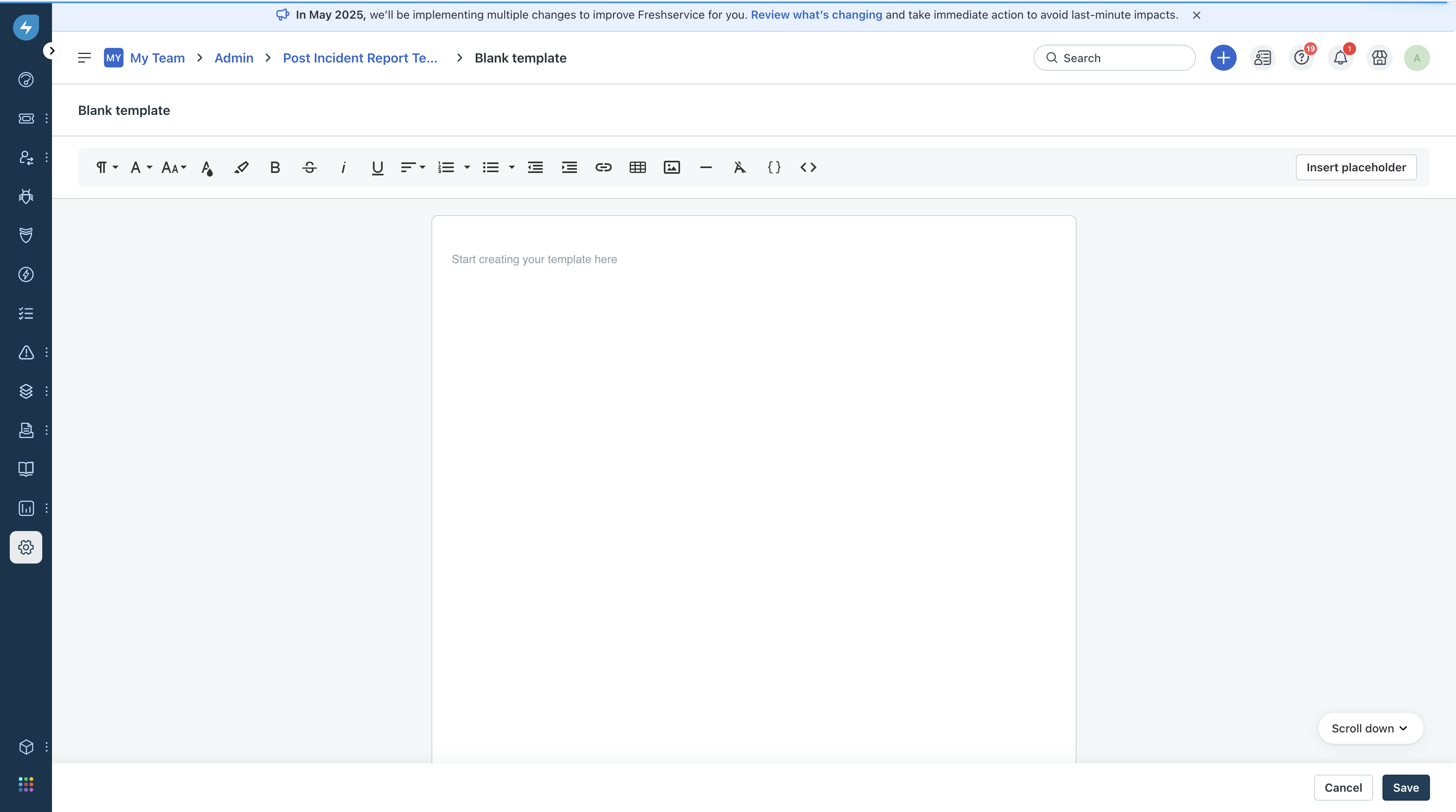Viewport: 1456px width, 812px height.
Task: Insert a hyperlink into the template
Action: tap(603, 167)
